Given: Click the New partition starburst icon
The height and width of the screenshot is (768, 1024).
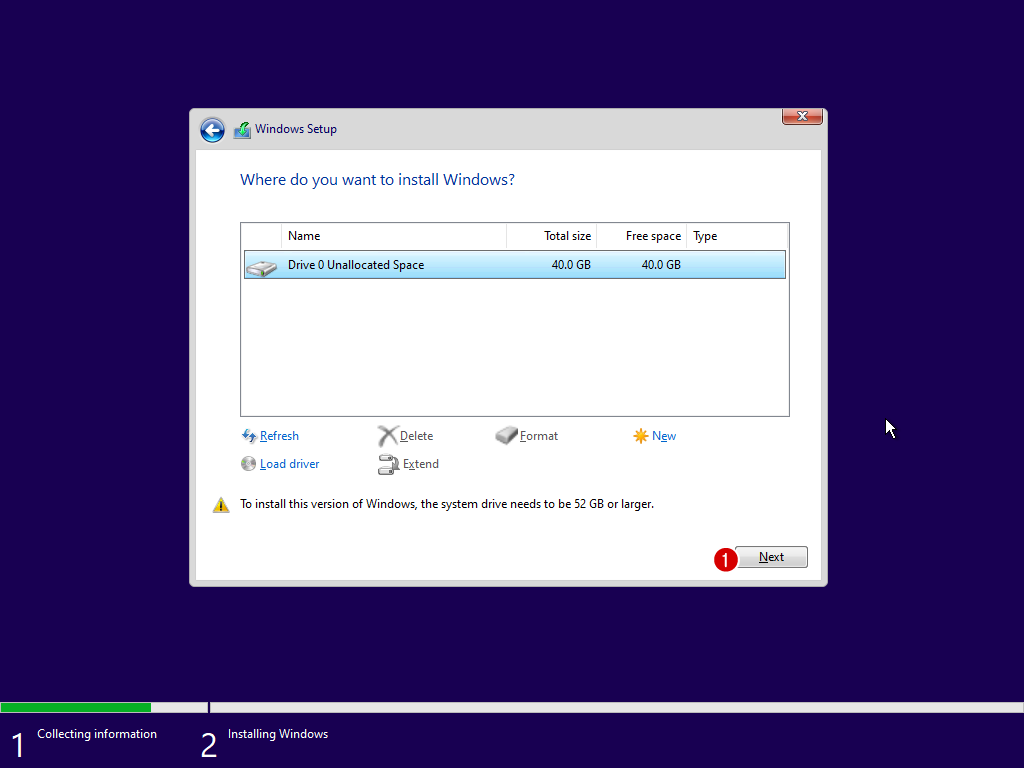Looking at the screenshot, I should (x=641, y=436).
